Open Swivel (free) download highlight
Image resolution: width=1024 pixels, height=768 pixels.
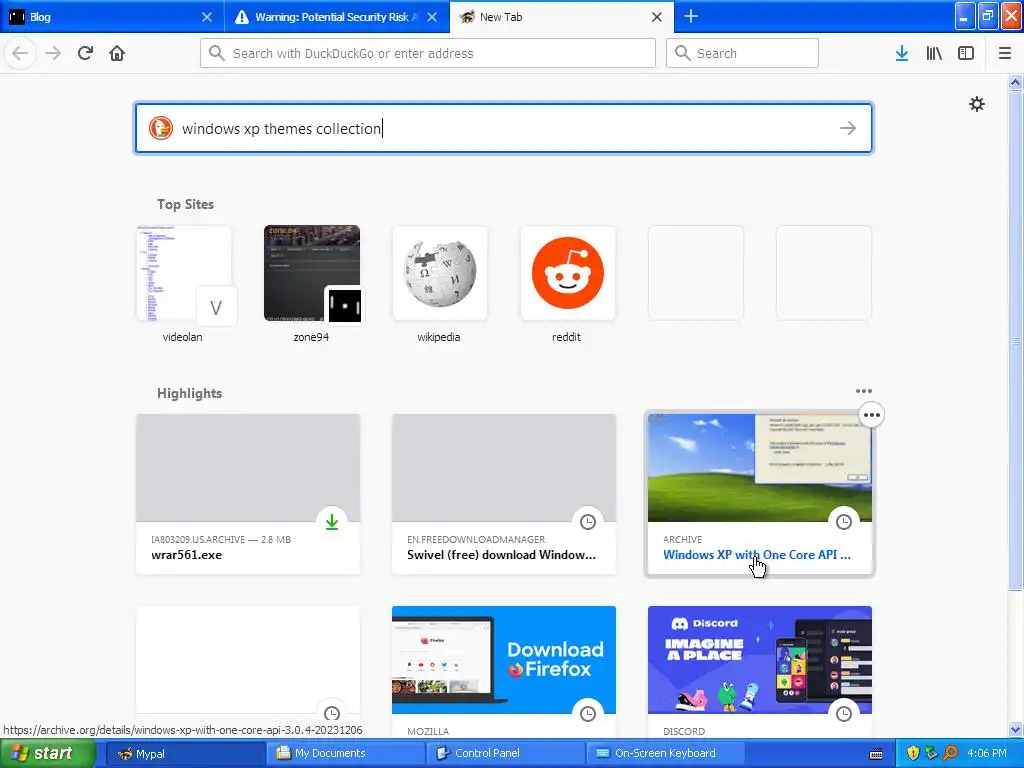pos(504,494)
